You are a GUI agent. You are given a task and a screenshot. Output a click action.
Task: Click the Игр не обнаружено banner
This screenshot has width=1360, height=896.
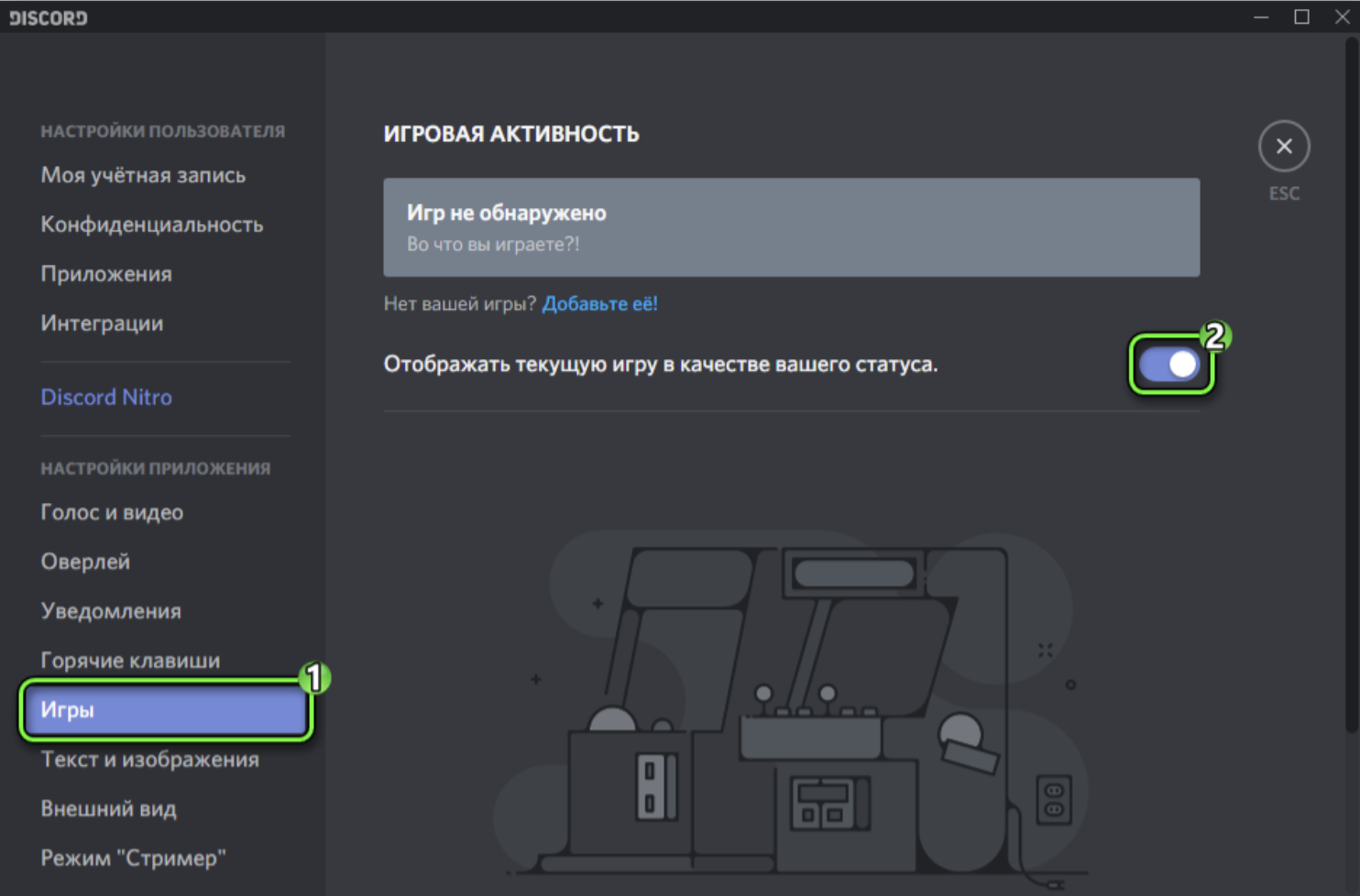click(791, 227)
